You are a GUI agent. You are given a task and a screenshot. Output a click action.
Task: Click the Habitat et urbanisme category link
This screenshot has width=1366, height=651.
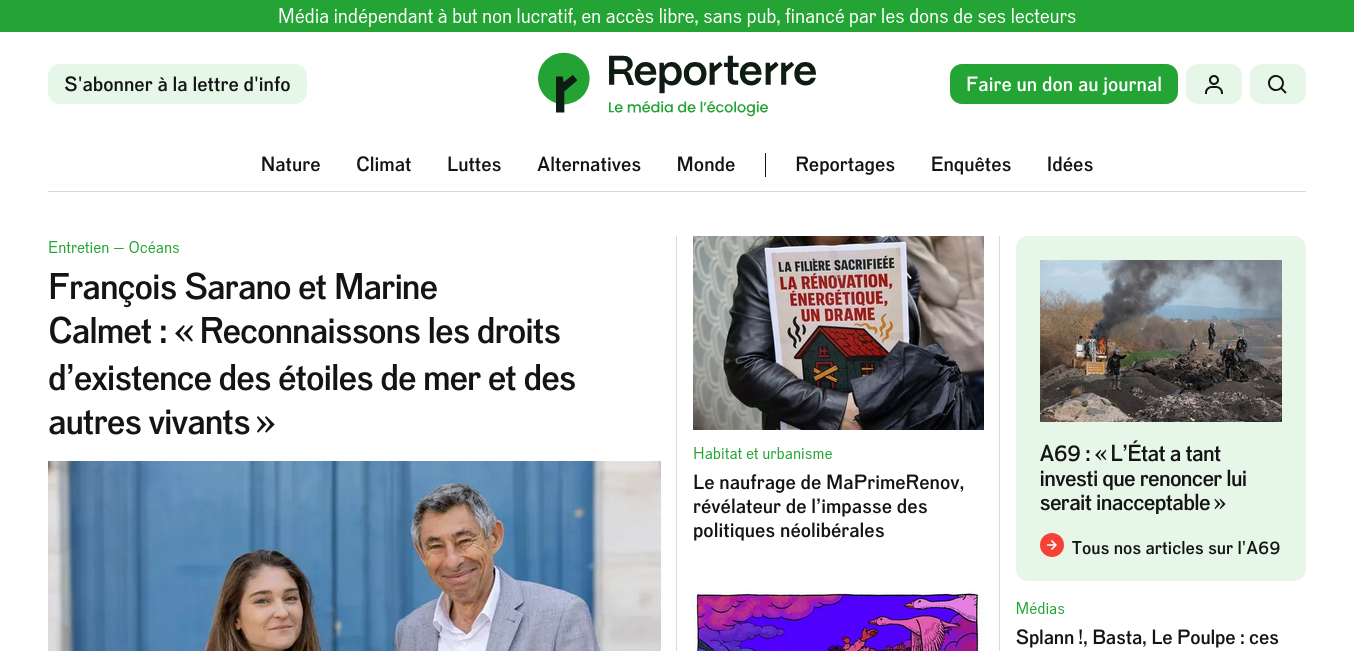[x=762, y=453]
